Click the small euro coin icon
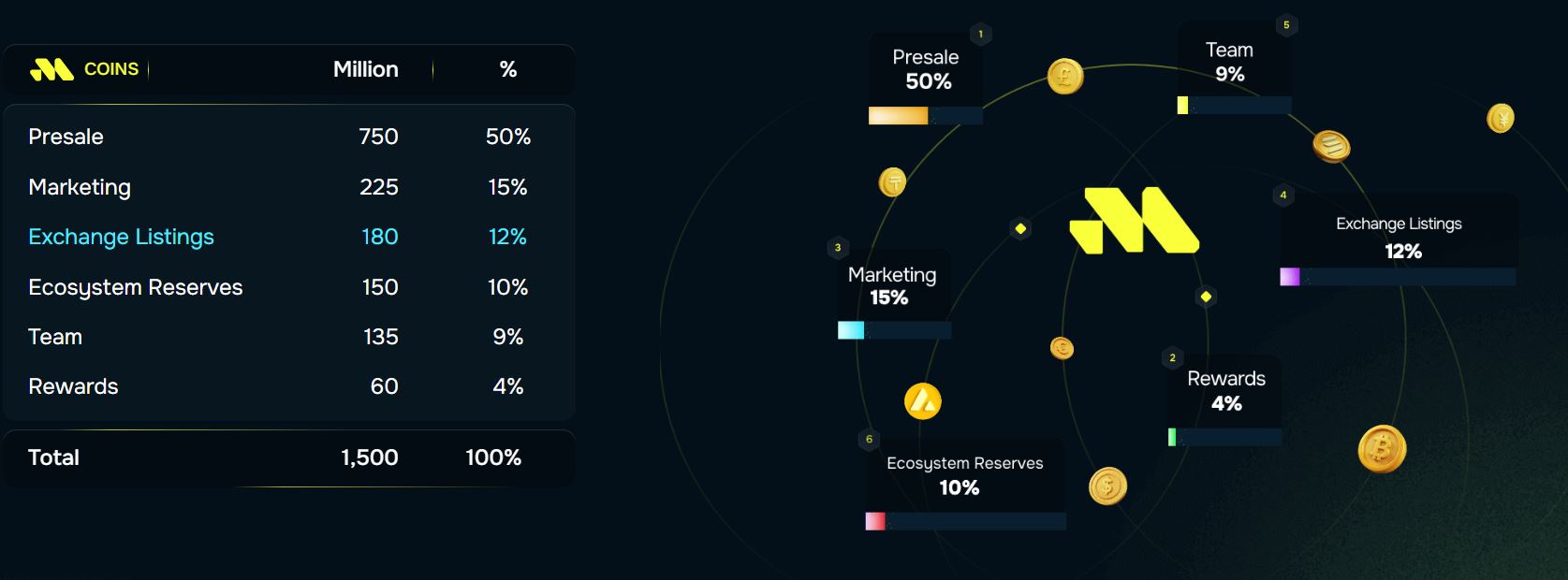This screenshot has height=580, width=1568. (x=1062, y=349)
